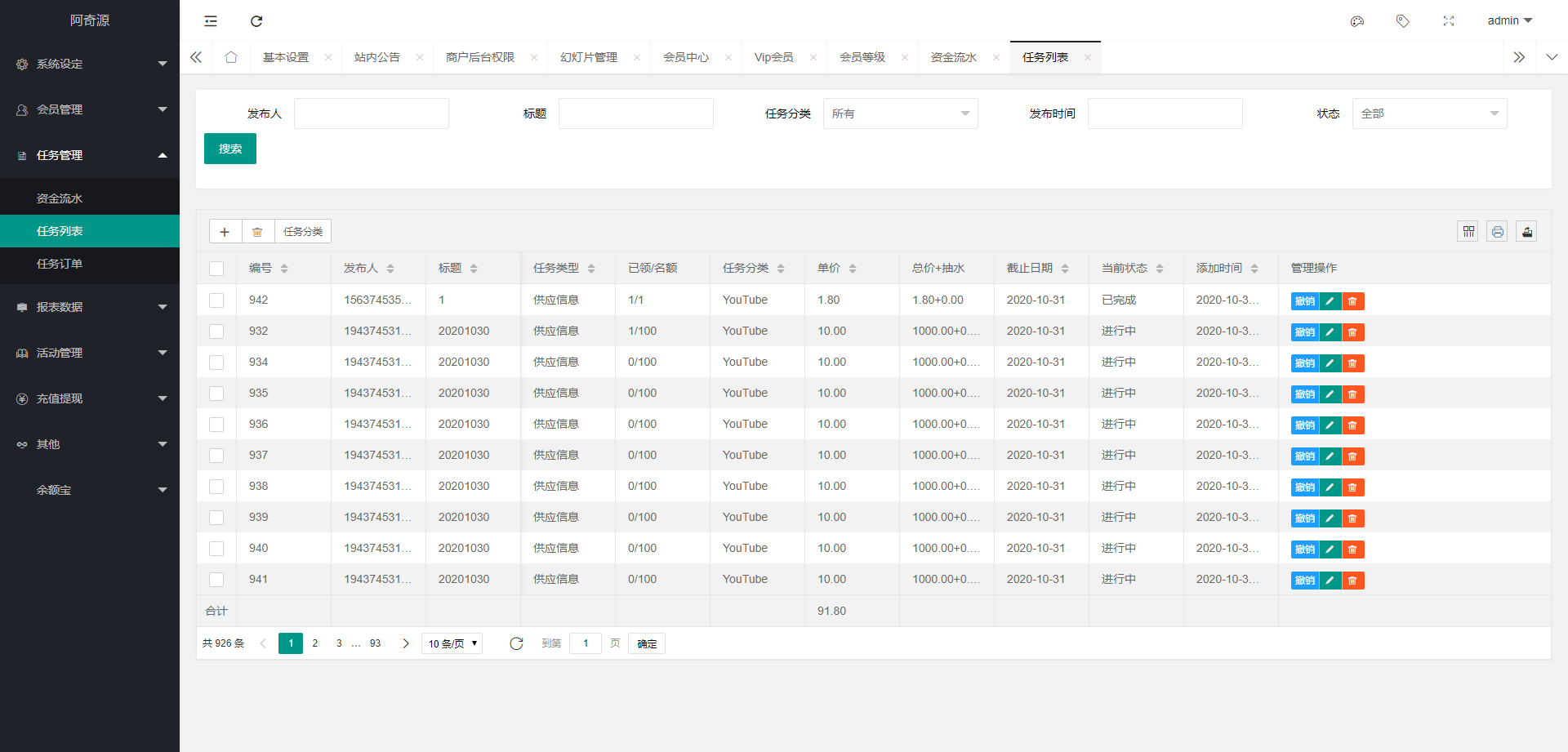This screenshot has height=752, width=1568.
Task: Open the 状态 dropdown showing 全部
Action: coord(1429,113)
